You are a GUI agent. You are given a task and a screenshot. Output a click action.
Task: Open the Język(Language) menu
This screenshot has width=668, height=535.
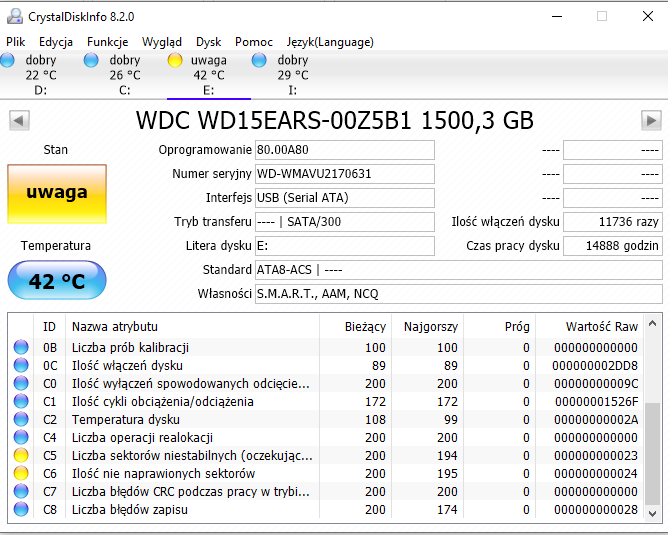point(330,42)
